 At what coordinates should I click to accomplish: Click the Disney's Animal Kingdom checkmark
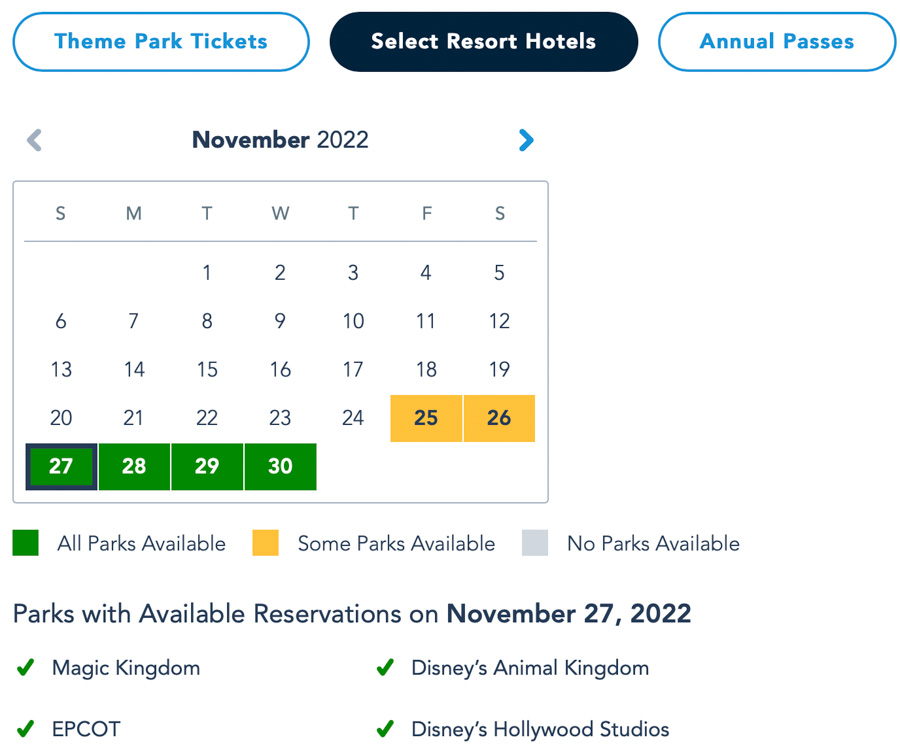pos(385,668)
